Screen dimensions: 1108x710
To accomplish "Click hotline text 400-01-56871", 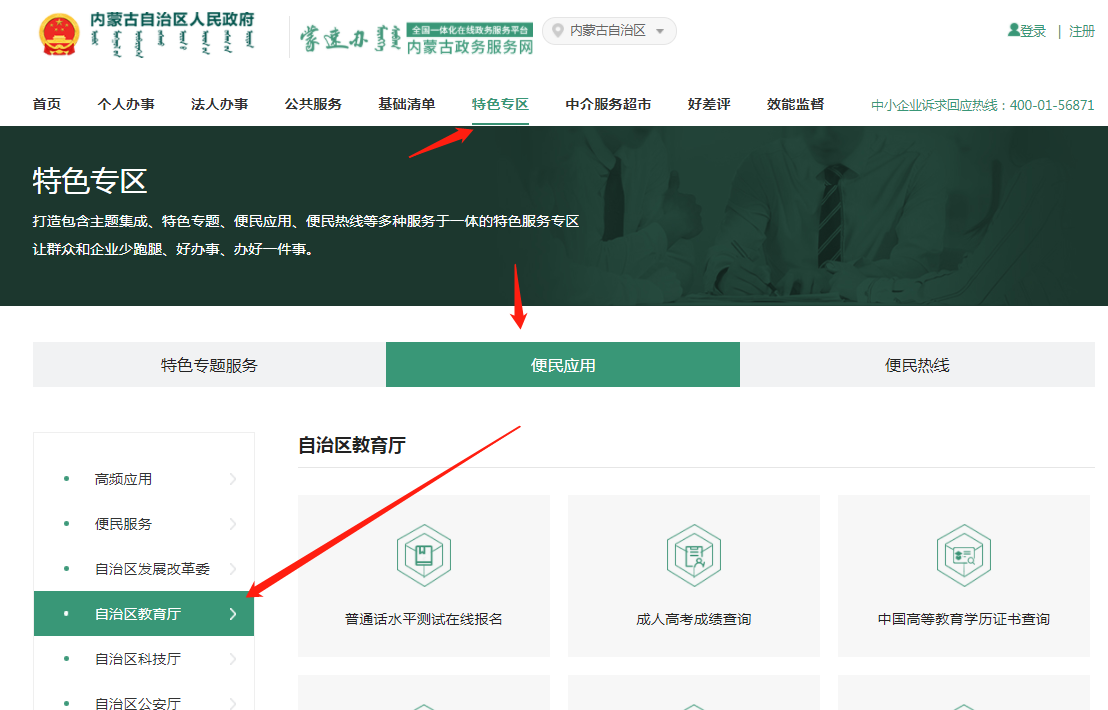I will click(x=1051, y=105).
